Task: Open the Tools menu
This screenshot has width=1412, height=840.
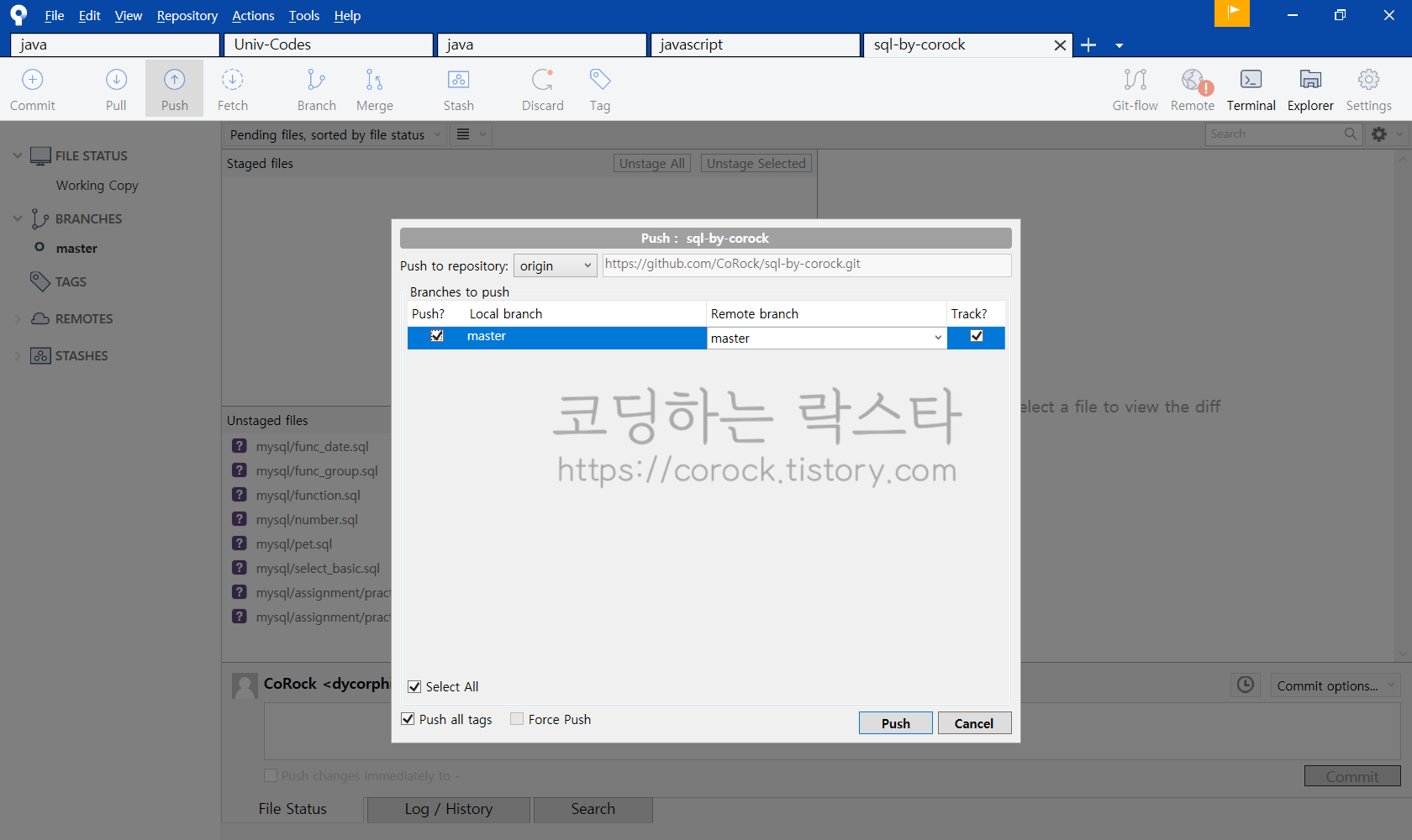Action: 304,15
